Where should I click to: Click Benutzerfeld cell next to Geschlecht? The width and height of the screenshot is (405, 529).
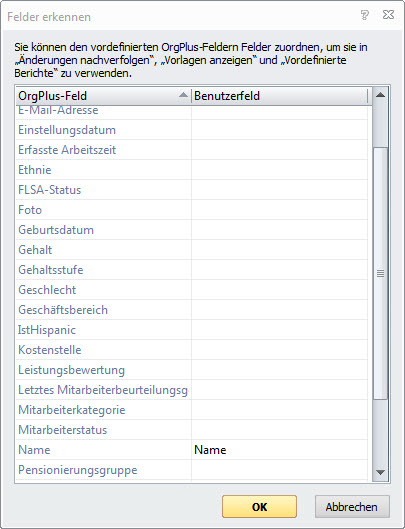[279, 290]
